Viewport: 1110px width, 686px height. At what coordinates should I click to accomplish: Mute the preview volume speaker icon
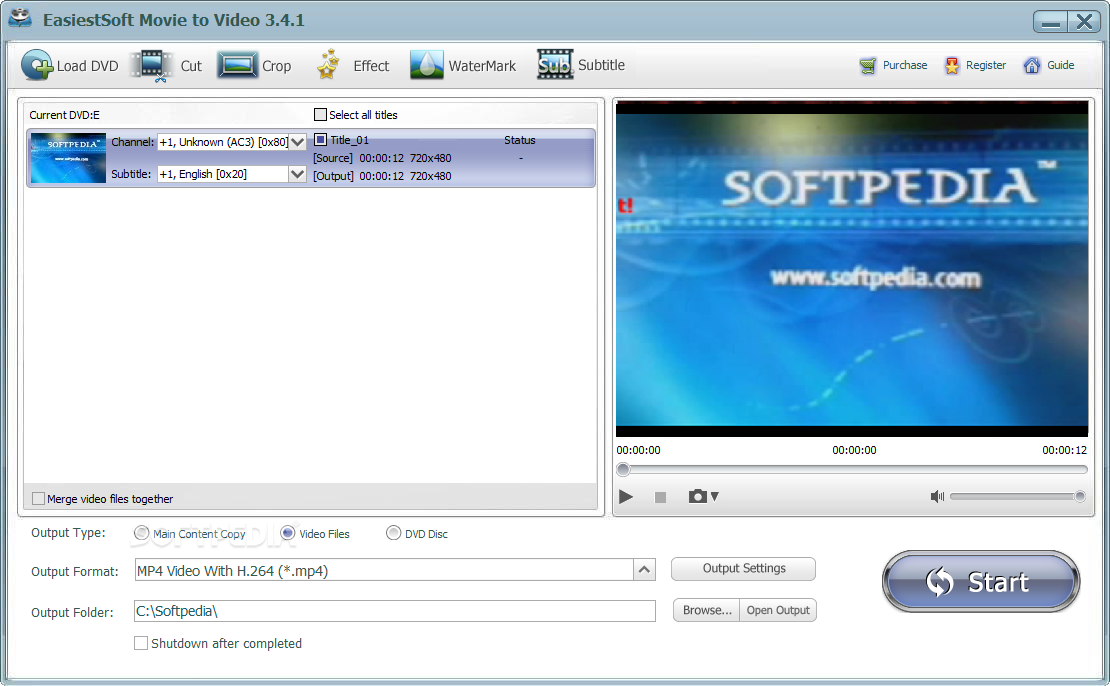pos(937,496)
